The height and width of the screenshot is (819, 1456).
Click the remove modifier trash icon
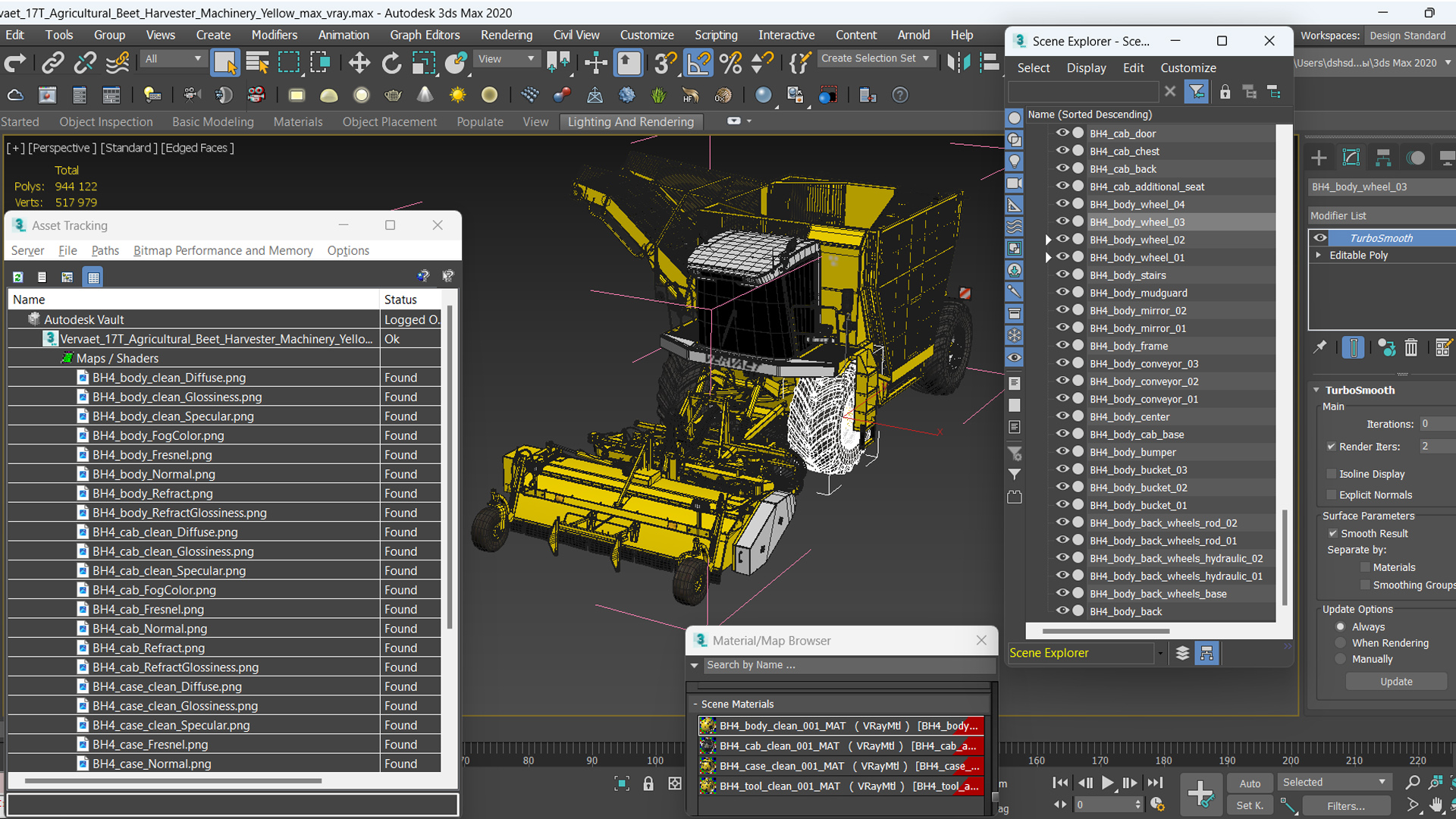click(x=1410, y=347)
